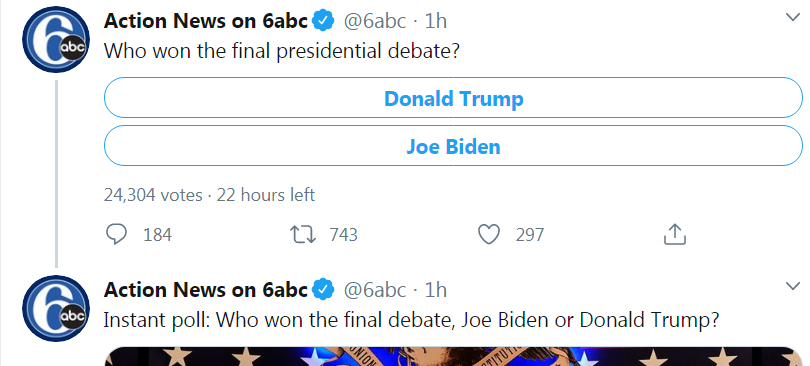Expand second tweet's options chevron

pos(792,285)
